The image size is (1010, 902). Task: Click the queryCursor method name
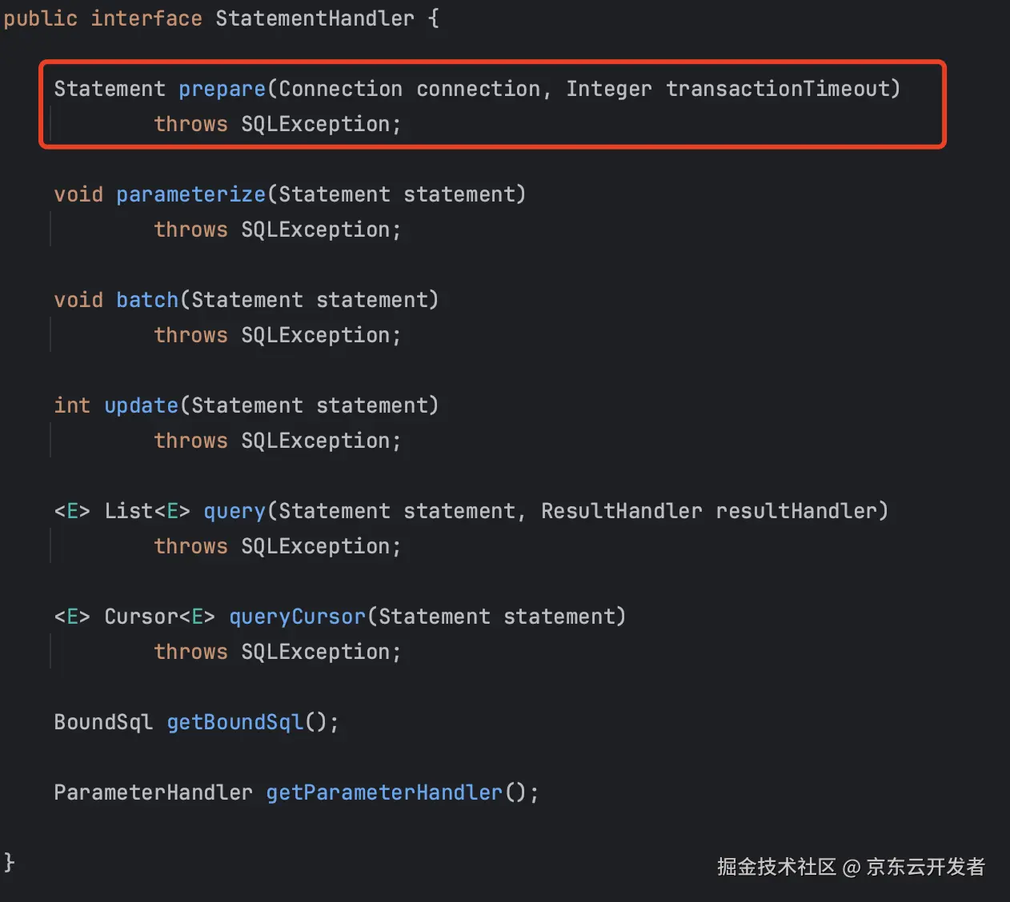point(297,617)
